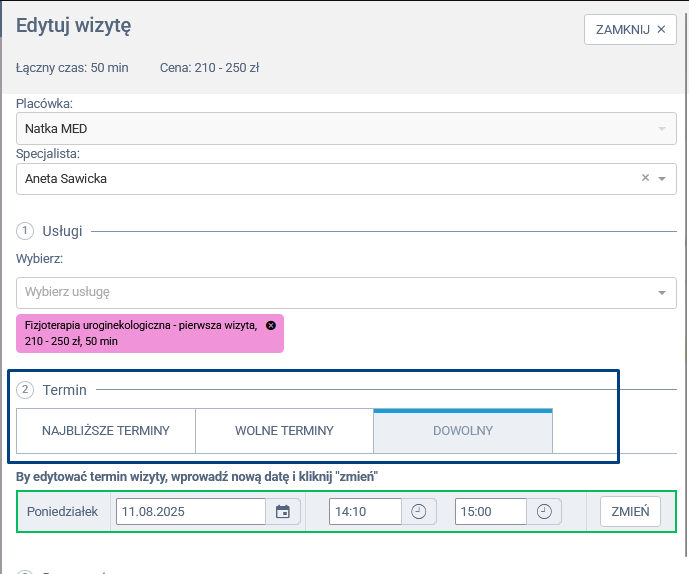Image resolution: width=689 pixels, height=574 pixels.
Task: Switch to the NAJBLIŻSZE TERMINY tab
Action: [105, 431]
